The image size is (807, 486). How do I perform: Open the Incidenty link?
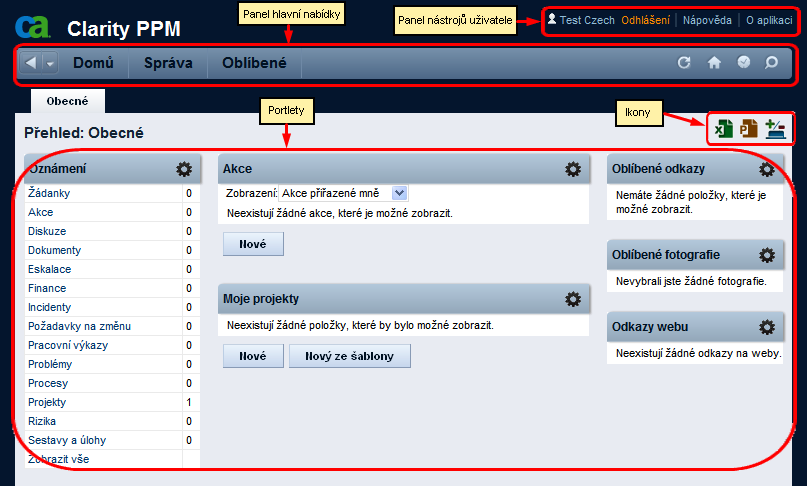pyautogui.click(x=49, y=307)
